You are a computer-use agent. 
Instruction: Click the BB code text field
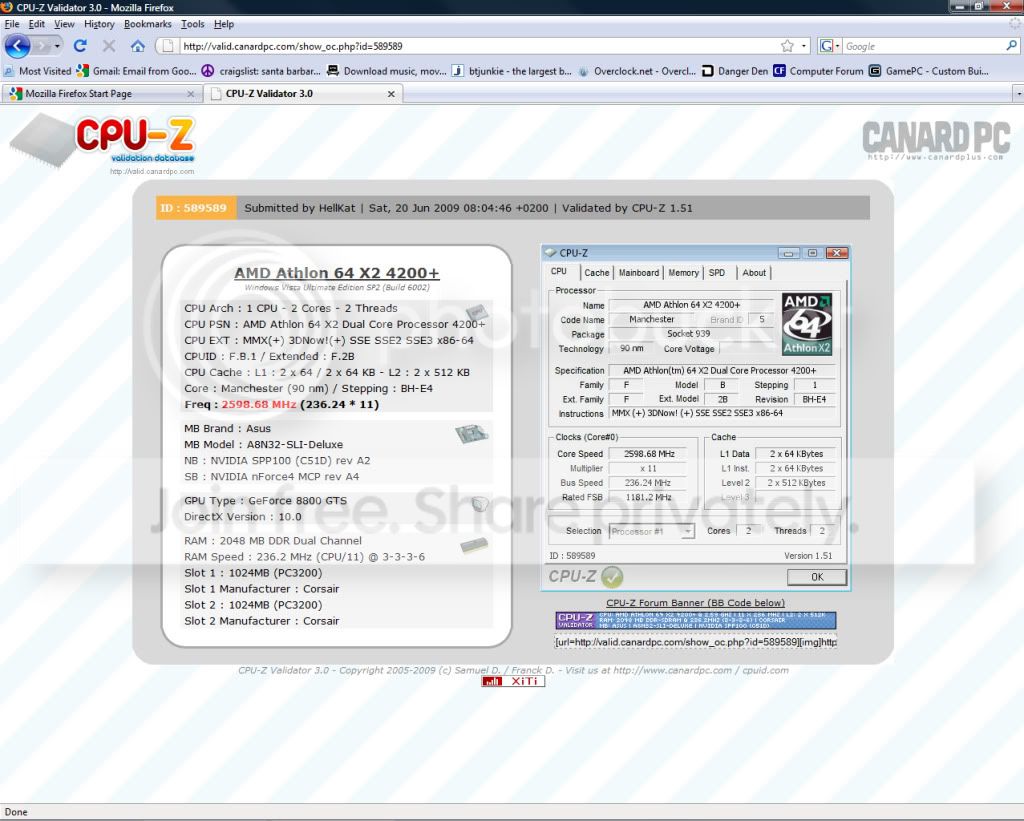(695, 642)
